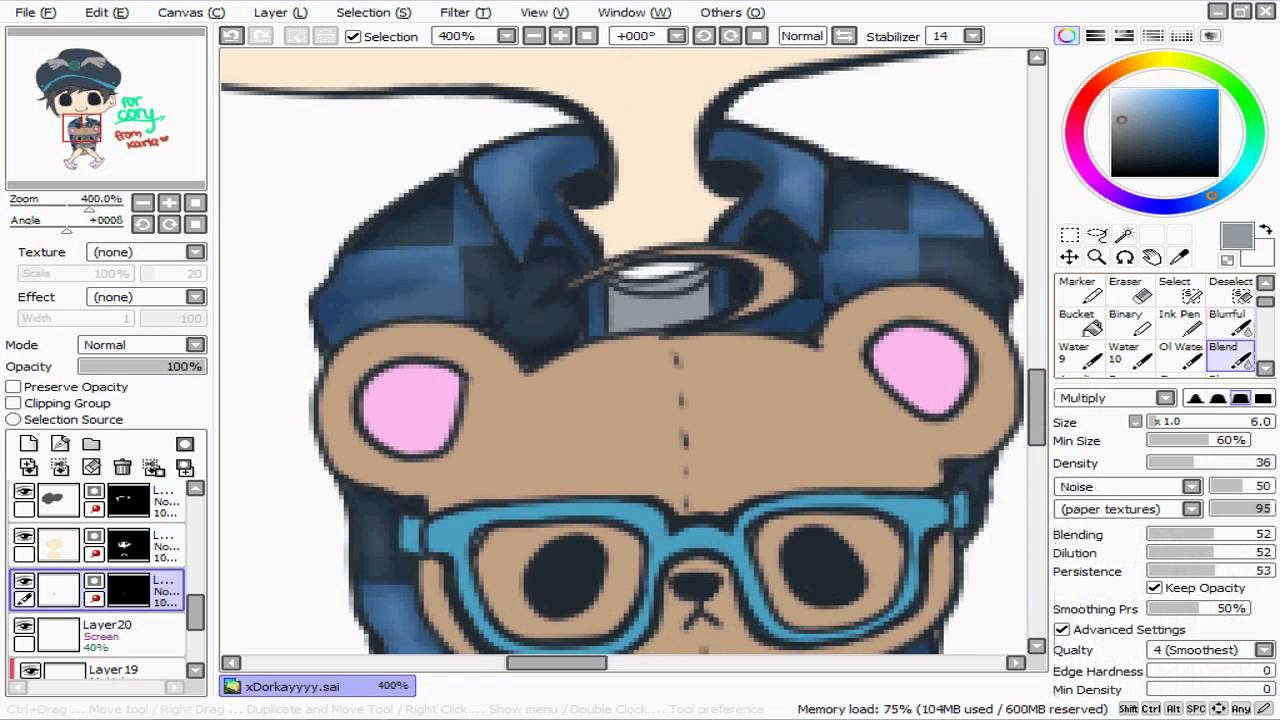The height and width of the screenshot is (720, 1280).
Task: Clear the layer with eraser icon
Action: pyautogui.click(x=91, y=467)
